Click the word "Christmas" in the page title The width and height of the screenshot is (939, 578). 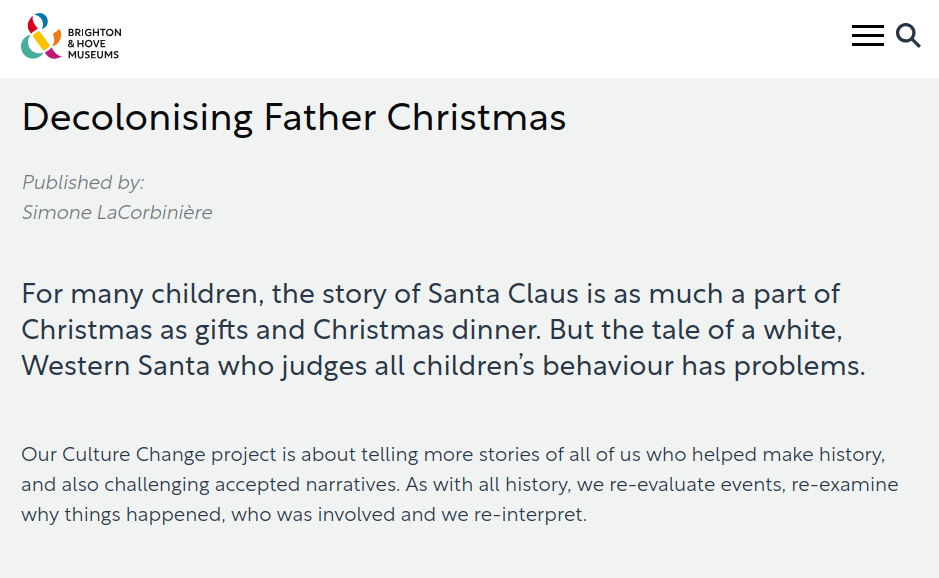coord(476,118)
